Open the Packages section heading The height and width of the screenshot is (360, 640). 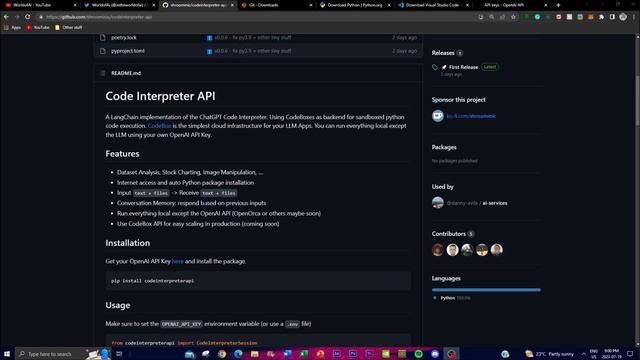click(444, 147)
